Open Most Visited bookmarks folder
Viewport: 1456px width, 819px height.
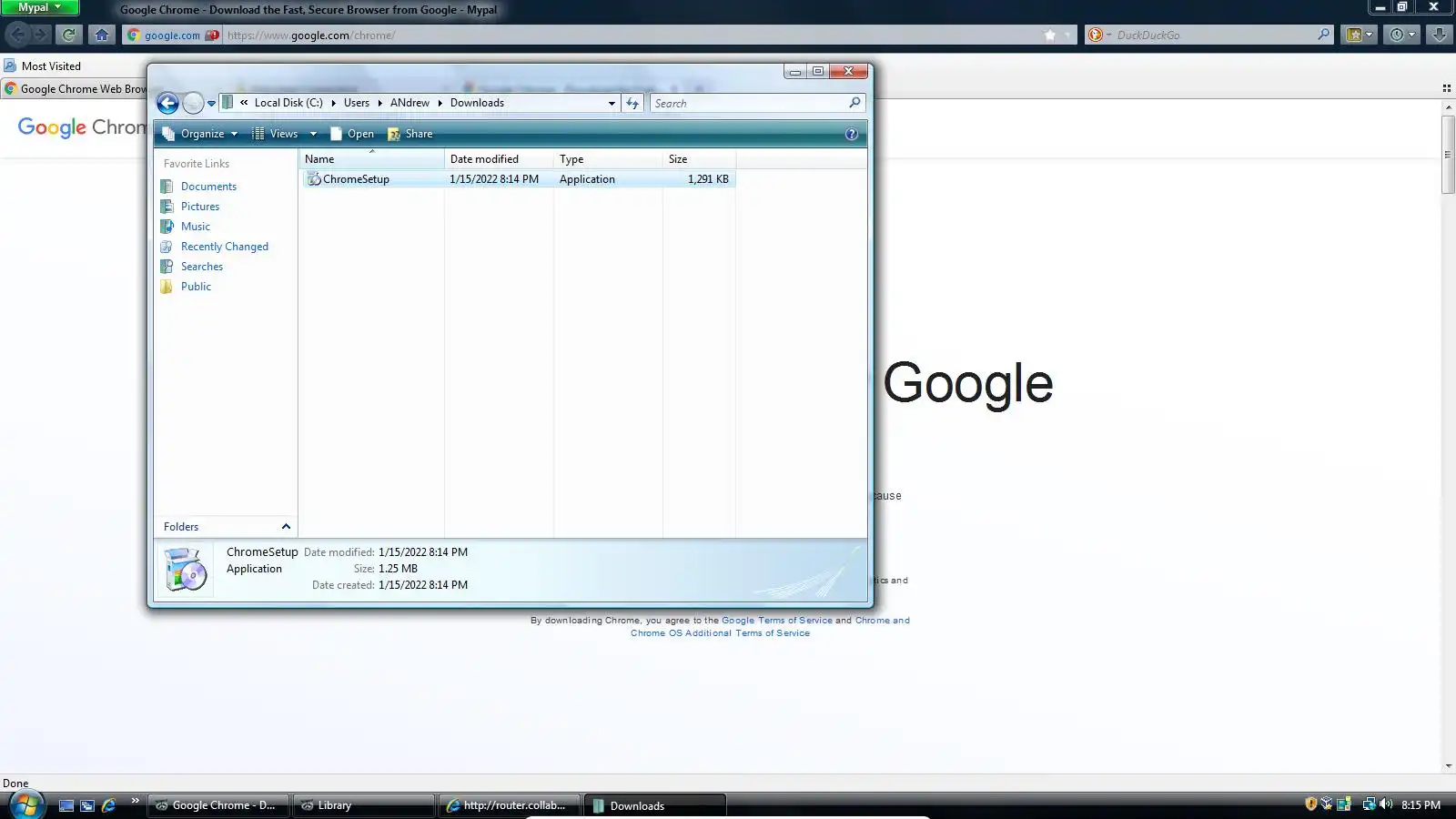42,66
